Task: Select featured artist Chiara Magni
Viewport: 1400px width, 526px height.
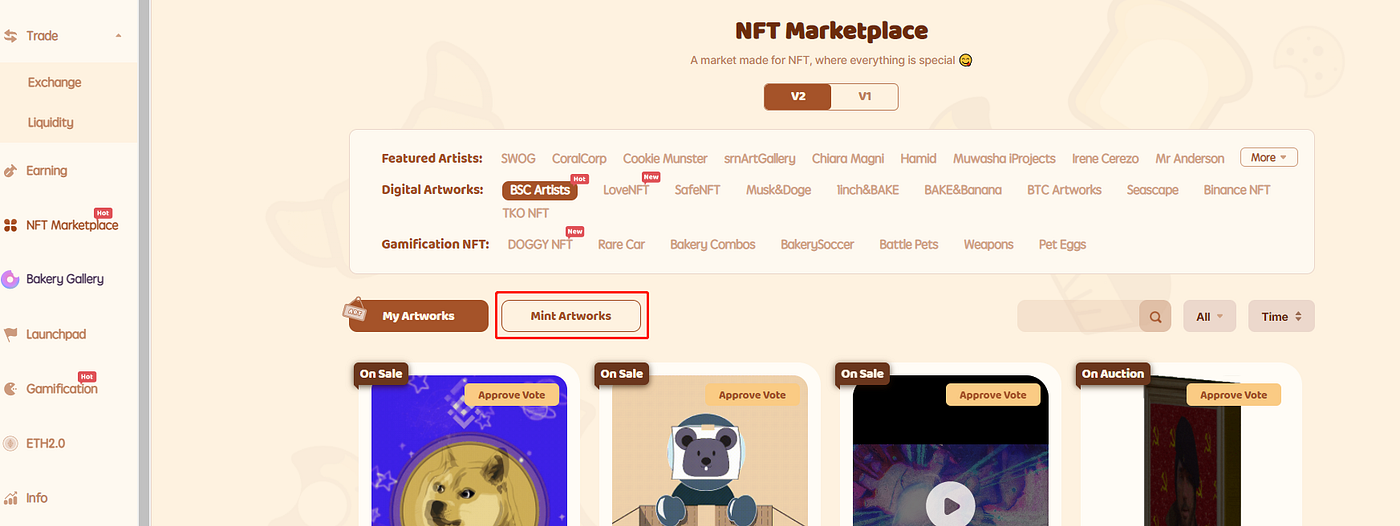Action: 848,158
